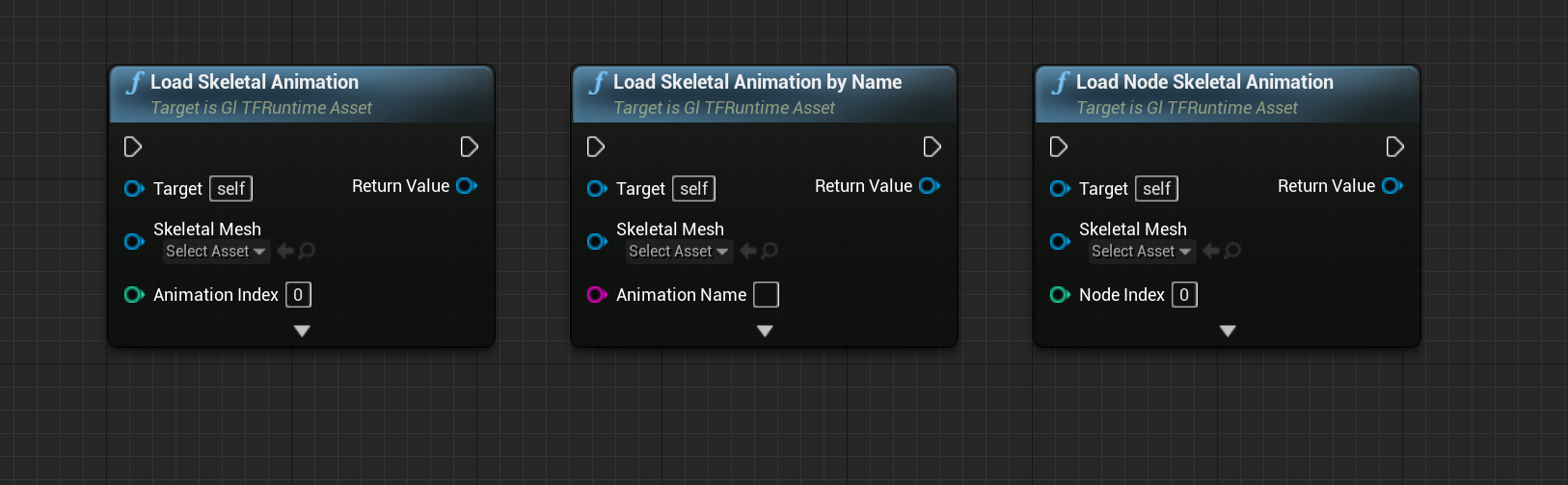Screen dimensions: 1568x485
Task: Click Return Value pin on Load Node Skeletal Animation
Action: [x=1392, y=186]
